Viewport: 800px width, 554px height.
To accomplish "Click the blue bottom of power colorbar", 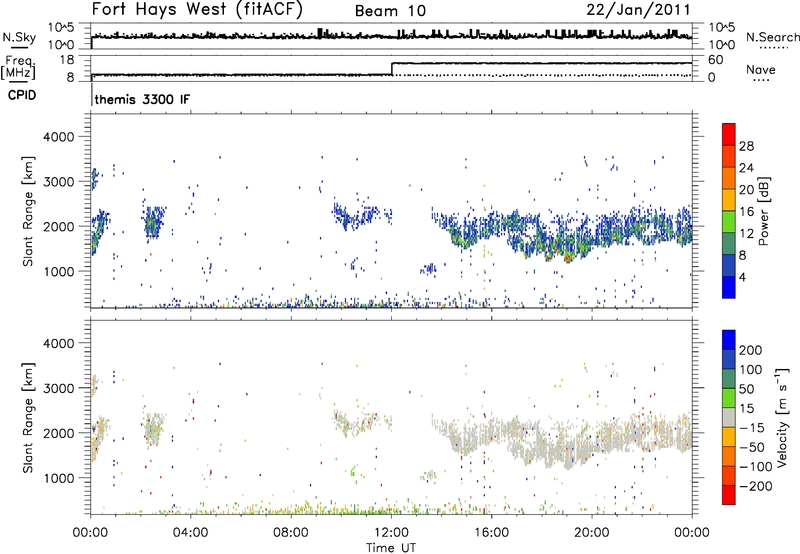I will click(729, 287).
